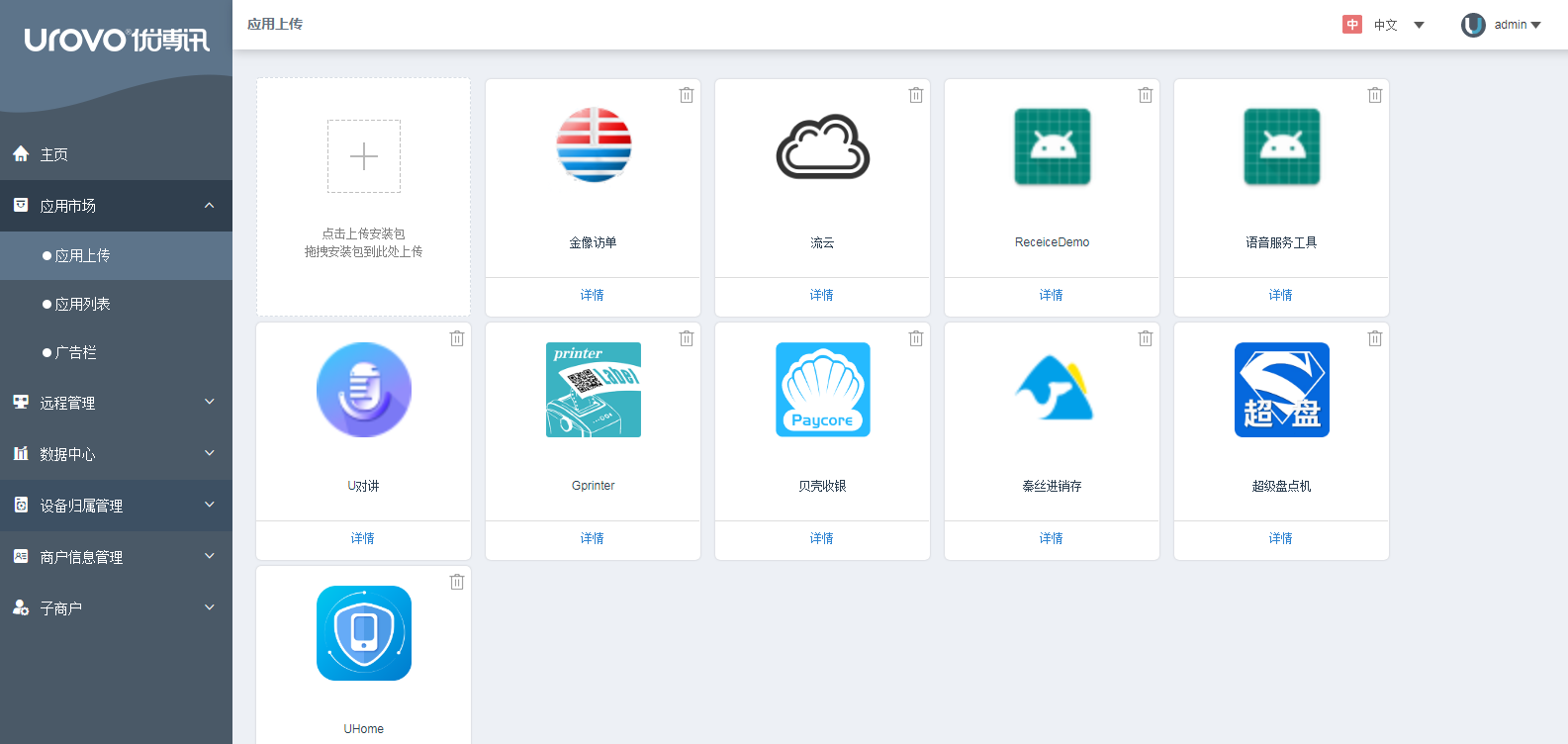This screenshot has width=1568, height=744.
Task: Open the 中文 language dropdown arrow
Action: pos(1419,26)
